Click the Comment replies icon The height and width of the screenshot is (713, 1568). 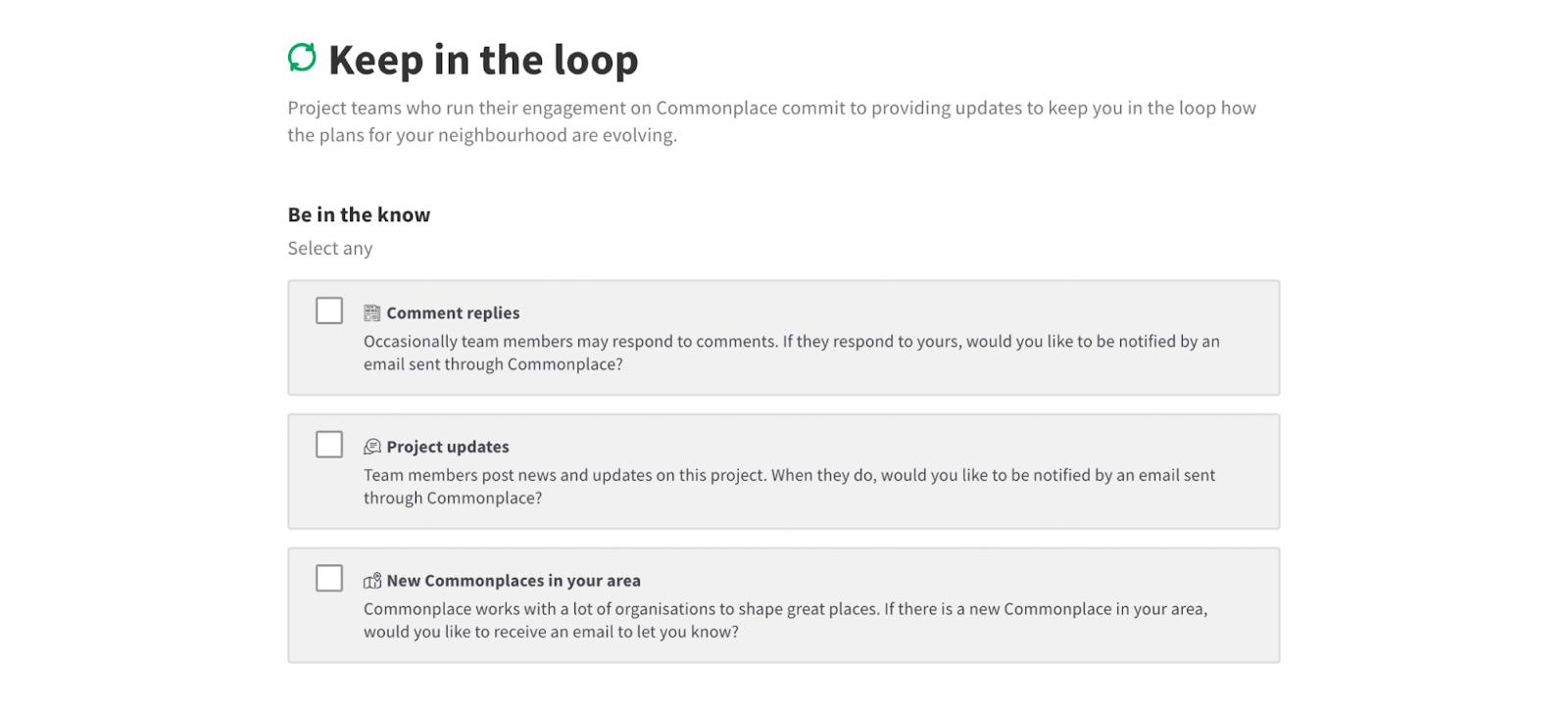coord(372,313)
